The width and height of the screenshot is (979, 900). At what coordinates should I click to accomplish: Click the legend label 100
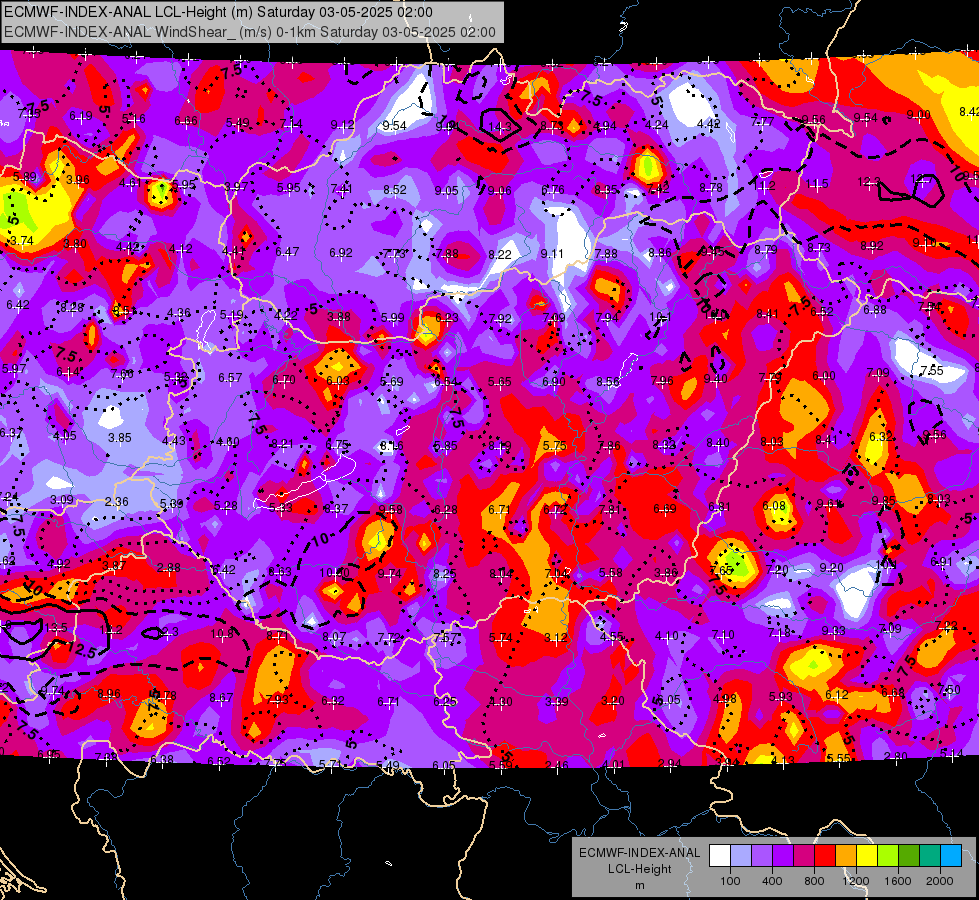coord(730,881)
